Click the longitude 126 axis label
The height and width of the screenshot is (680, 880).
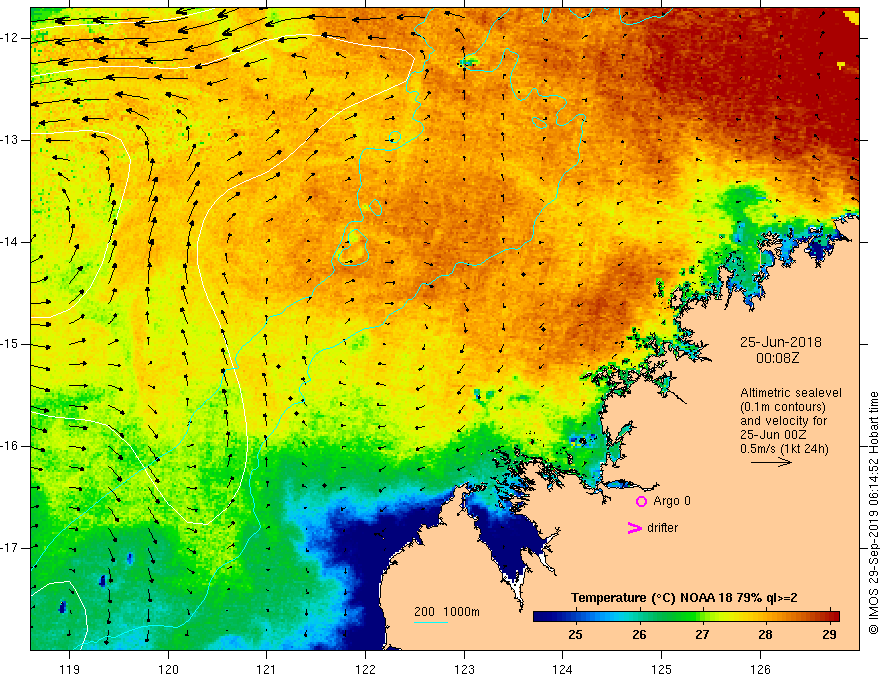coord(760,669)
